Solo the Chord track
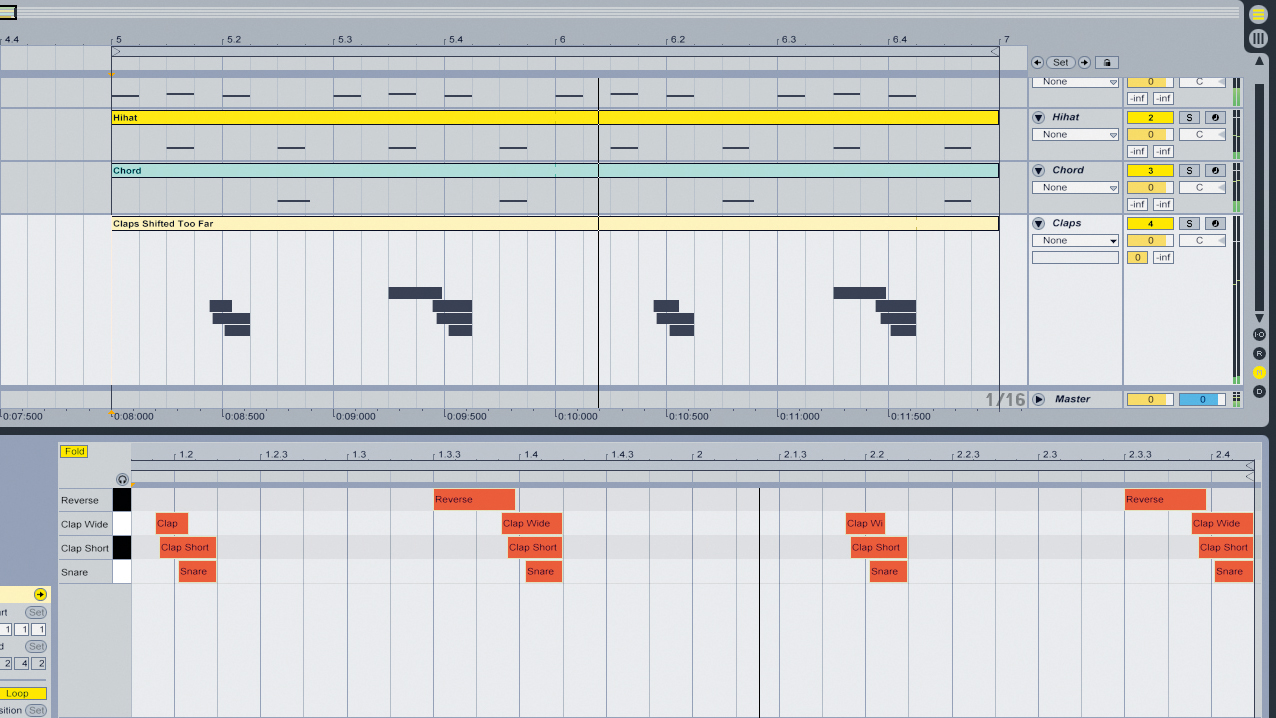The image size is (1276, 718). point(1190,170)
